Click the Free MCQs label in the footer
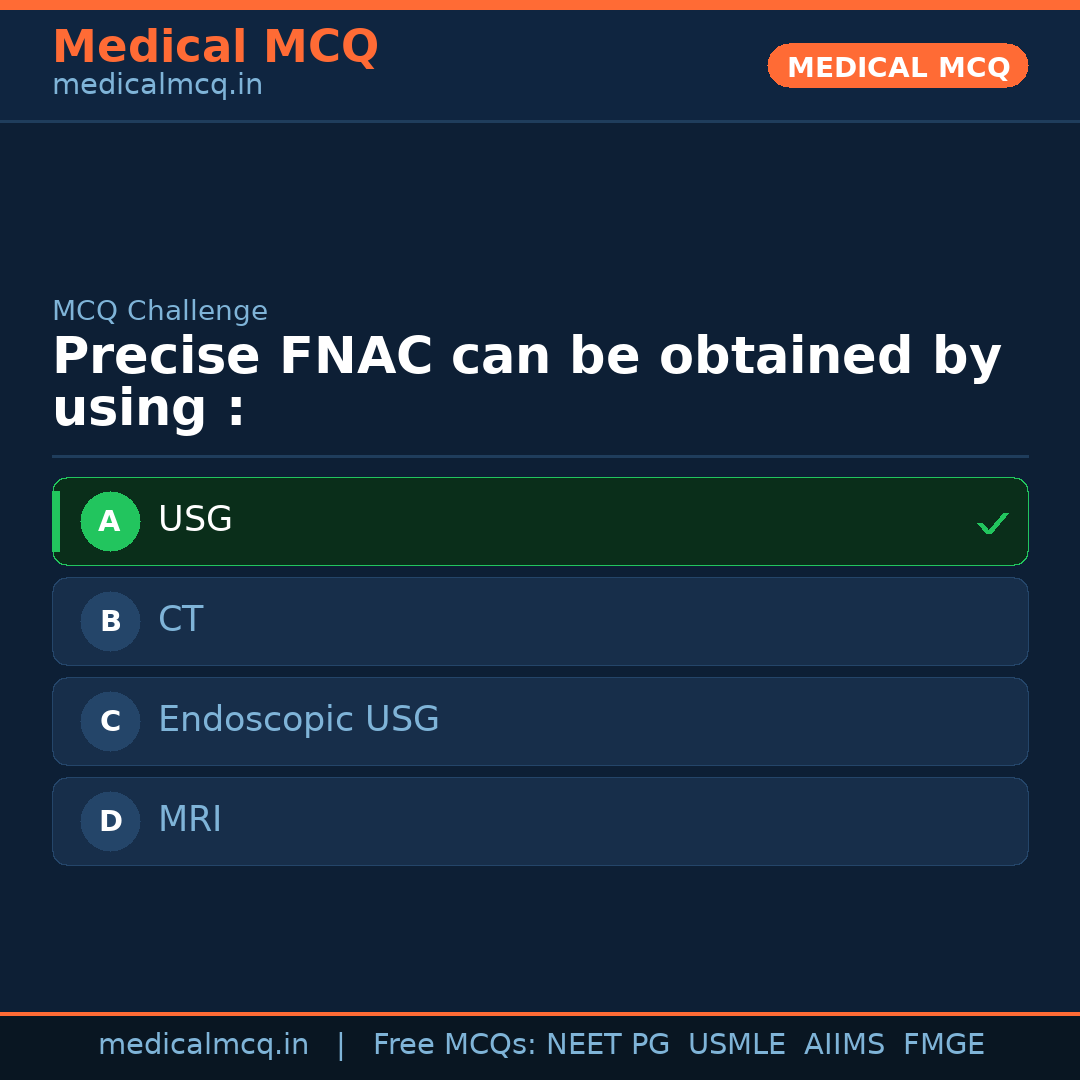This screenshot has width=1080, height=1080. coord(455,1045)
